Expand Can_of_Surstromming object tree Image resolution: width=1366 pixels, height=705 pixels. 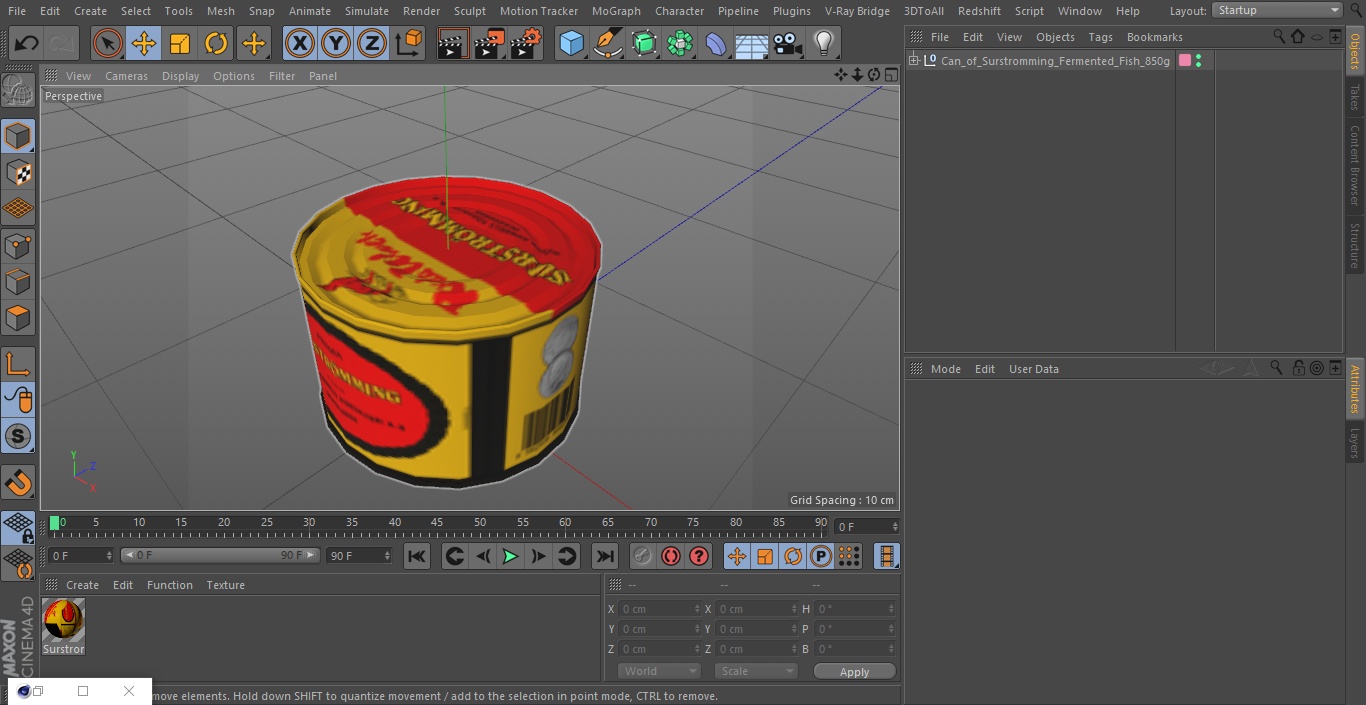point(913,61)
